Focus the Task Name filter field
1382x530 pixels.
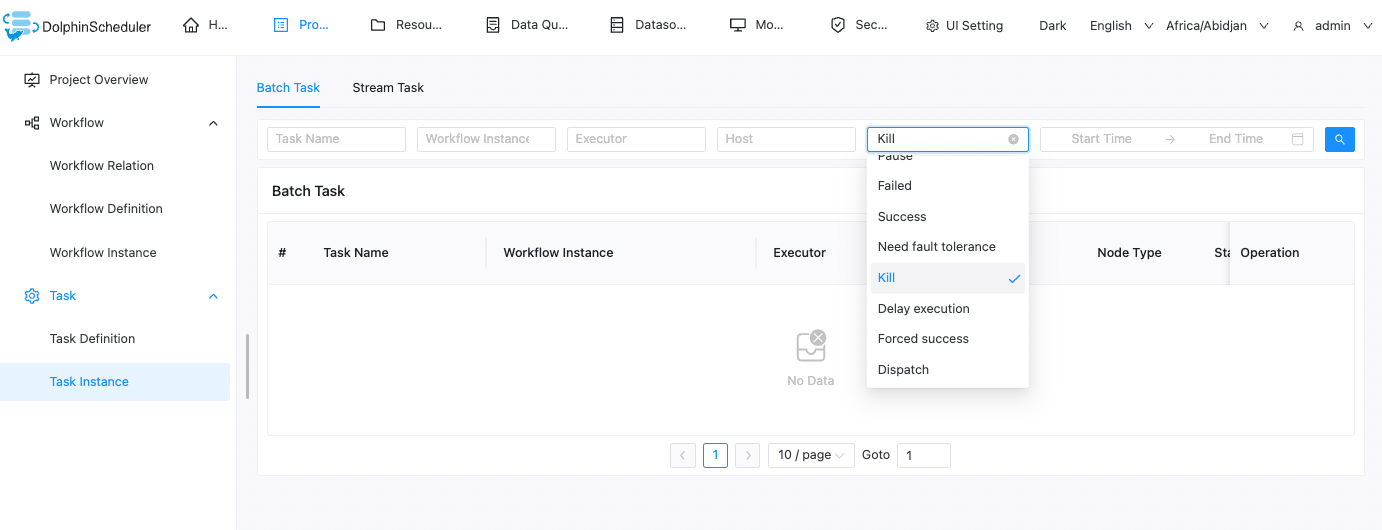(x=336, y=139)
